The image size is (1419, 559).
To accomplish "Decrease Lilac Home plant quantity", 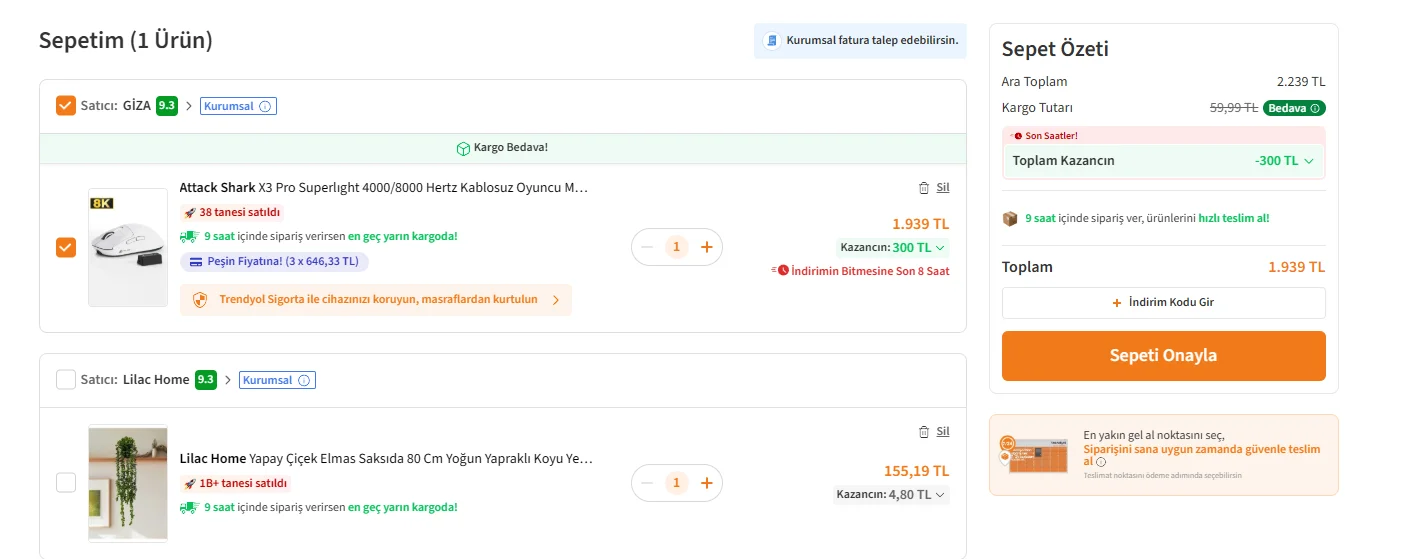I will [x=647, y=483].
